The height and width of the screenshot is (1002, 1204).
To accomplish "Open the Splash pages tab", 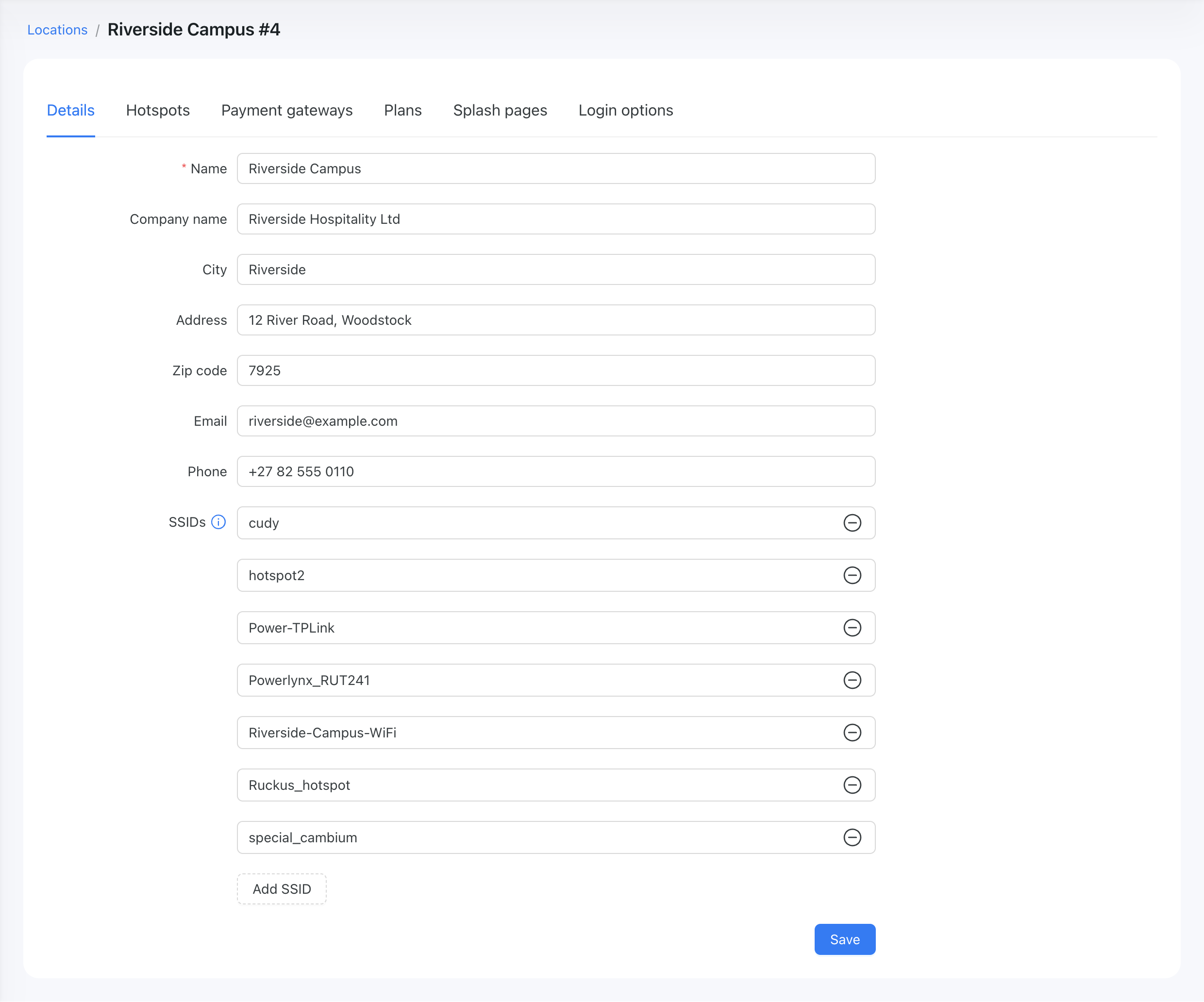I will tap(500, 110).
